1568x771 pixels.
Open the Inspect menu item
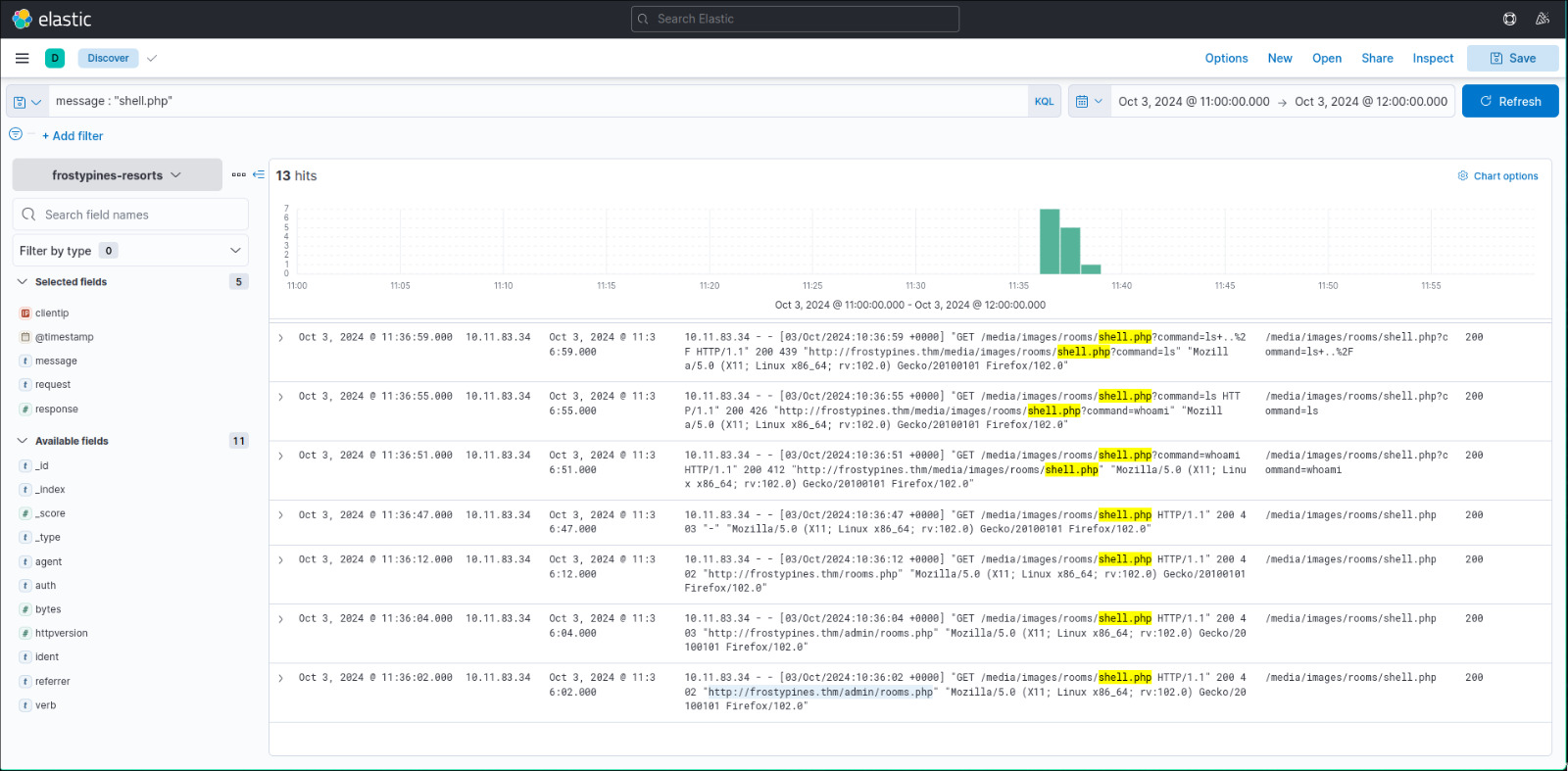coord(1432,58)
